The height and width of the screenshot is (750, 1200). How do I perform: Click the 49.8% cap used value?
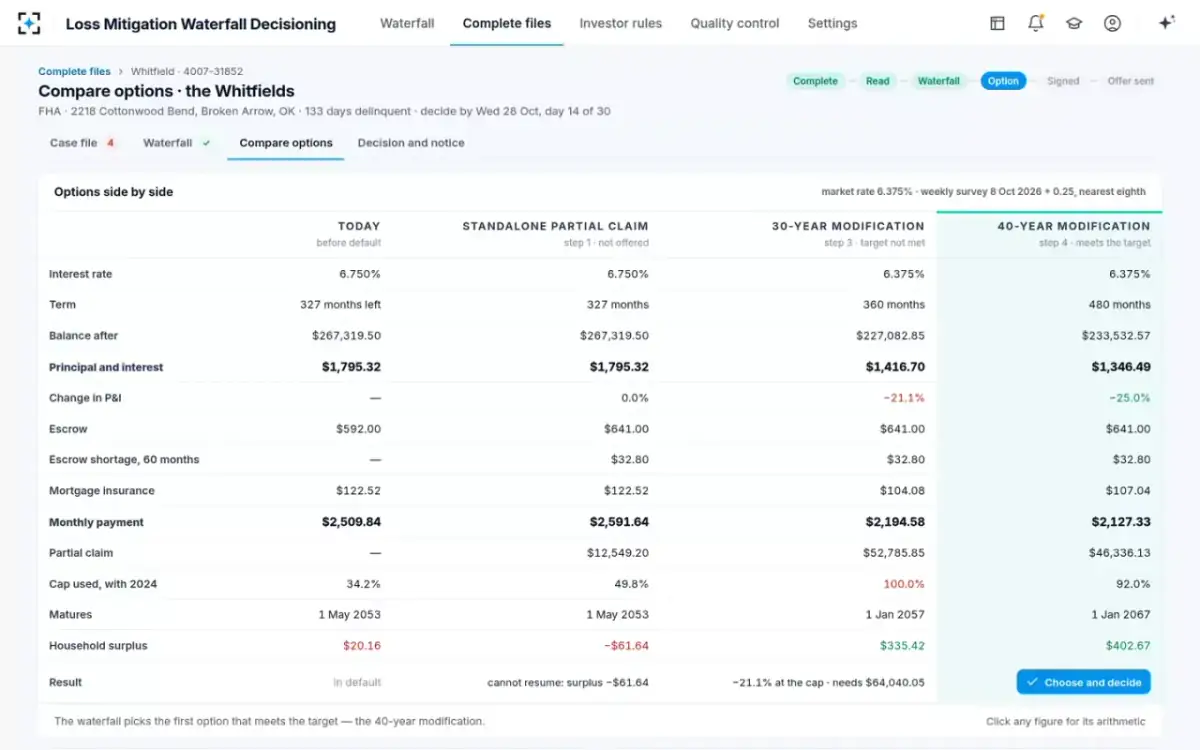(631, 584)
